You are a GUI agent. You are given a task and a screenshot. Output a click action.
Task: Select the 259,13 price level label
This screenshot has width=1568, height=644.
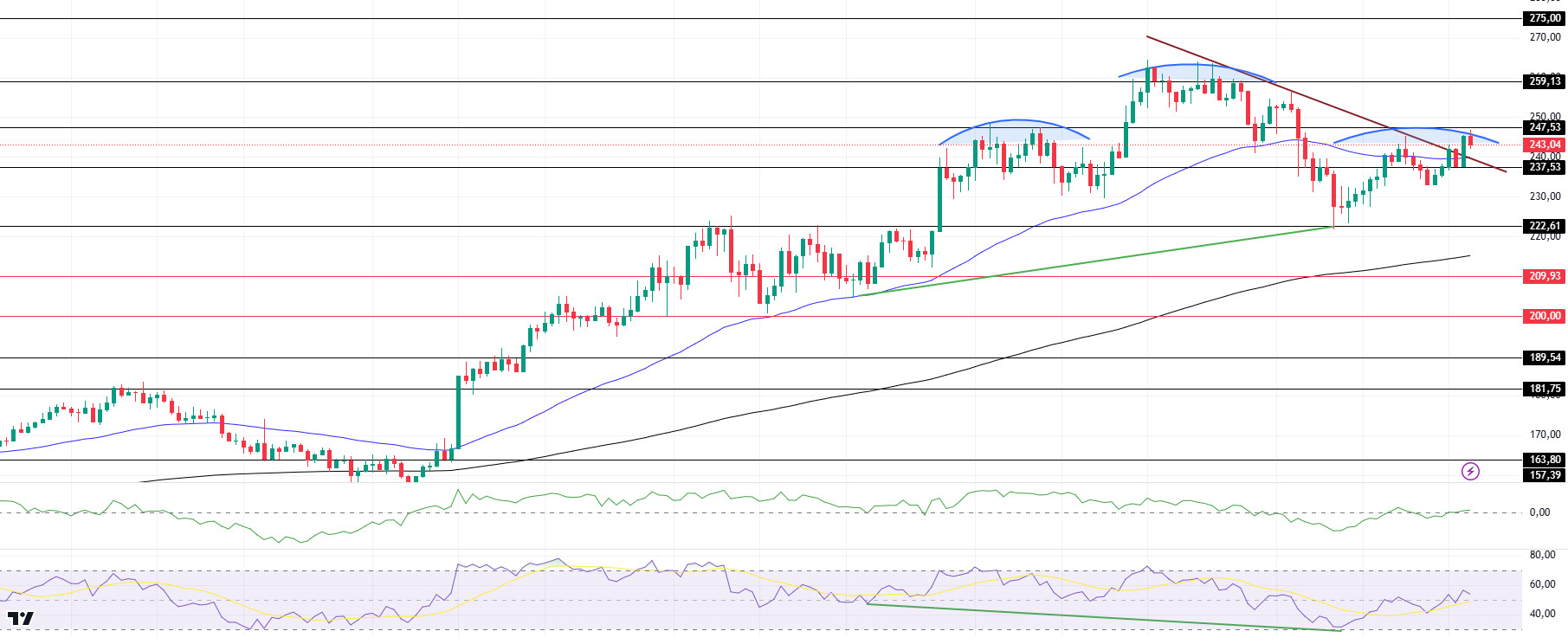point(1545,81)
